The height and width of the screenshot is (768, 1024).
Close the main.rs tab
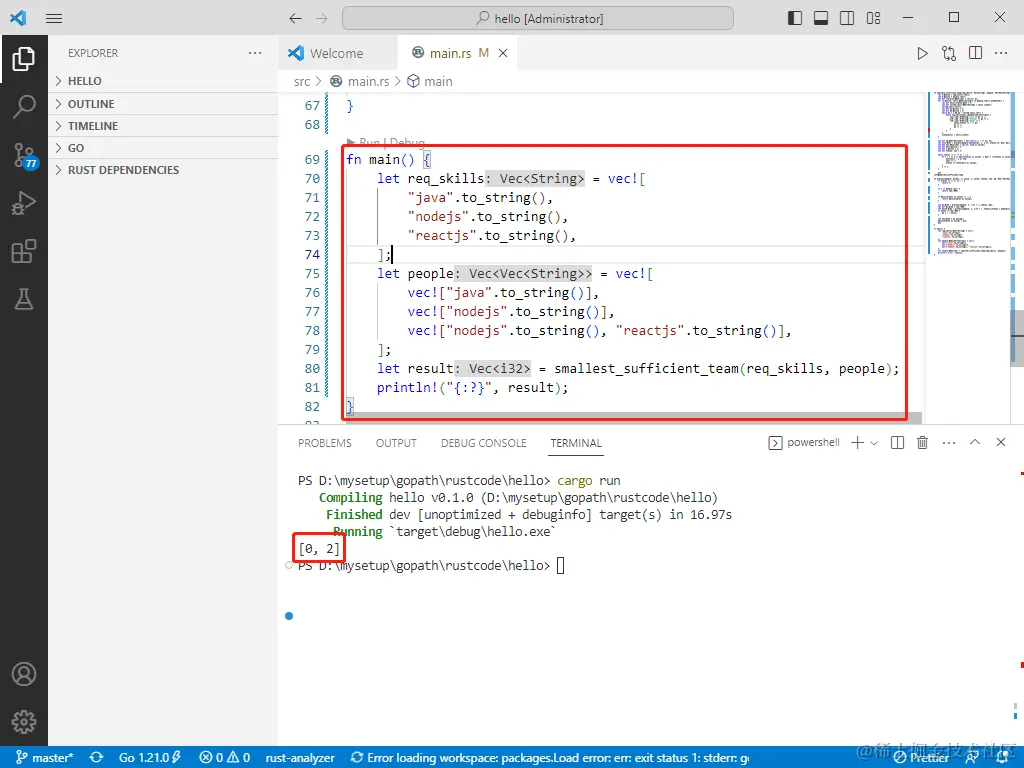pyautogui.click(x=503, y=53)
